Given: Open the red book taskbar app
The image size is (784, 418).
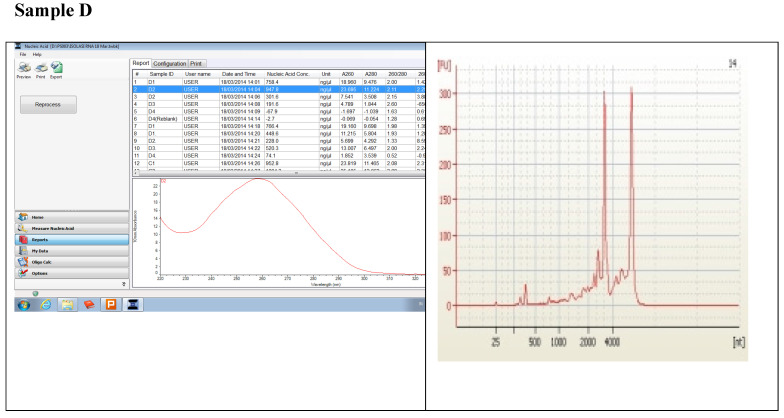Looking at the screenshot, I should coord(89,304).
